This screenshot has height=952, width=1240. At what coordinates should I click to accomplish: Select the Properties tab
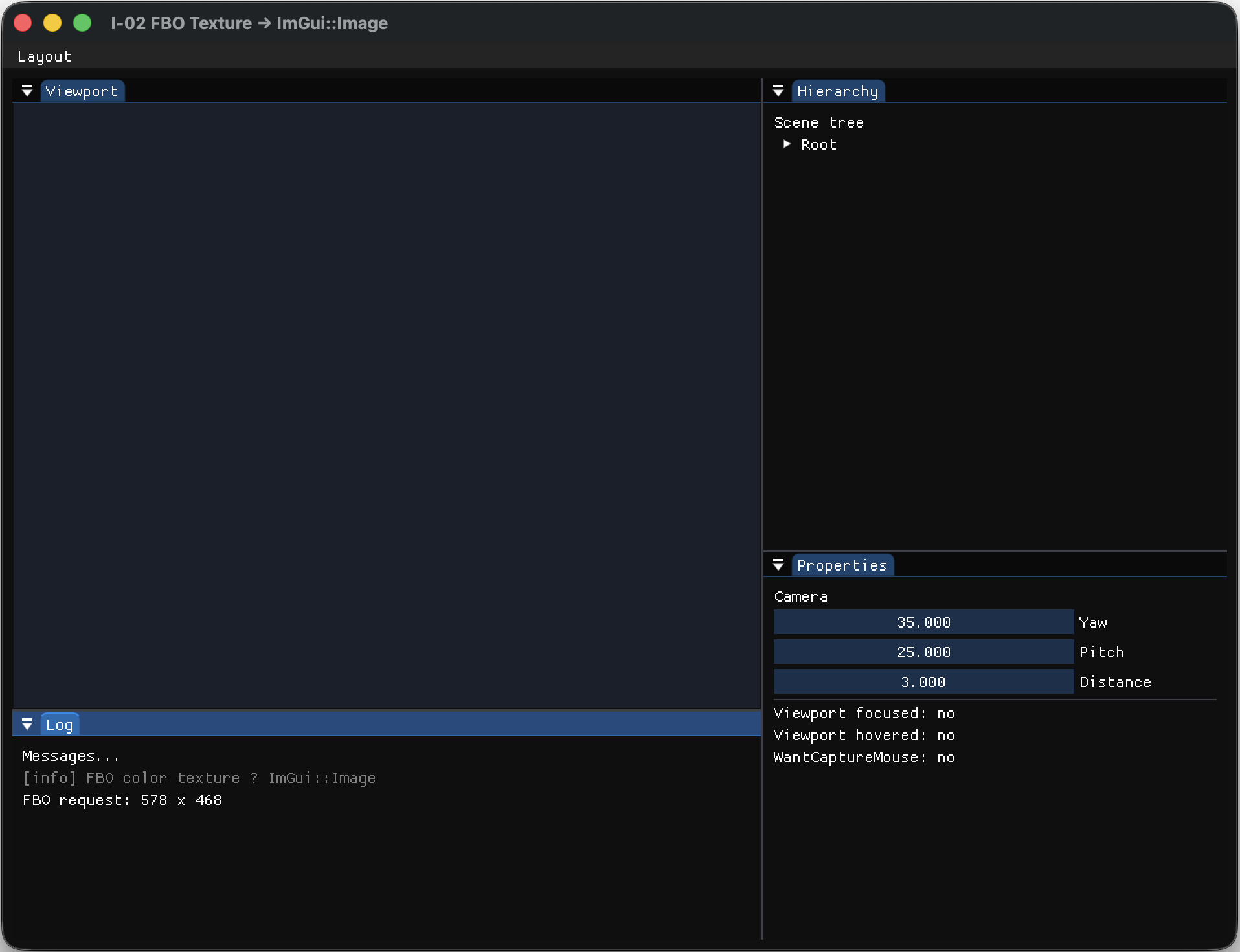click(x=842, y=565)
